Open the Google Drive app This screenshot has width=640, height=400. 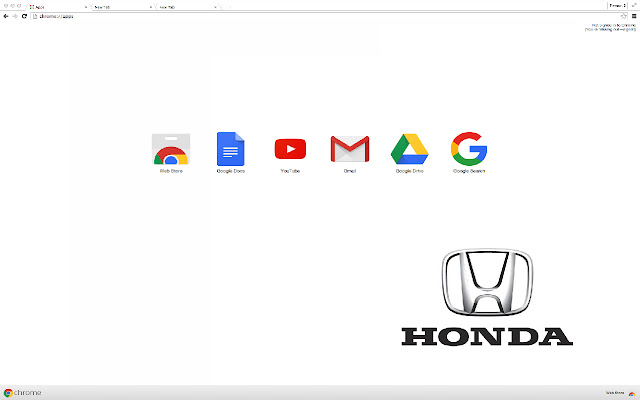[x=409, y=149]
